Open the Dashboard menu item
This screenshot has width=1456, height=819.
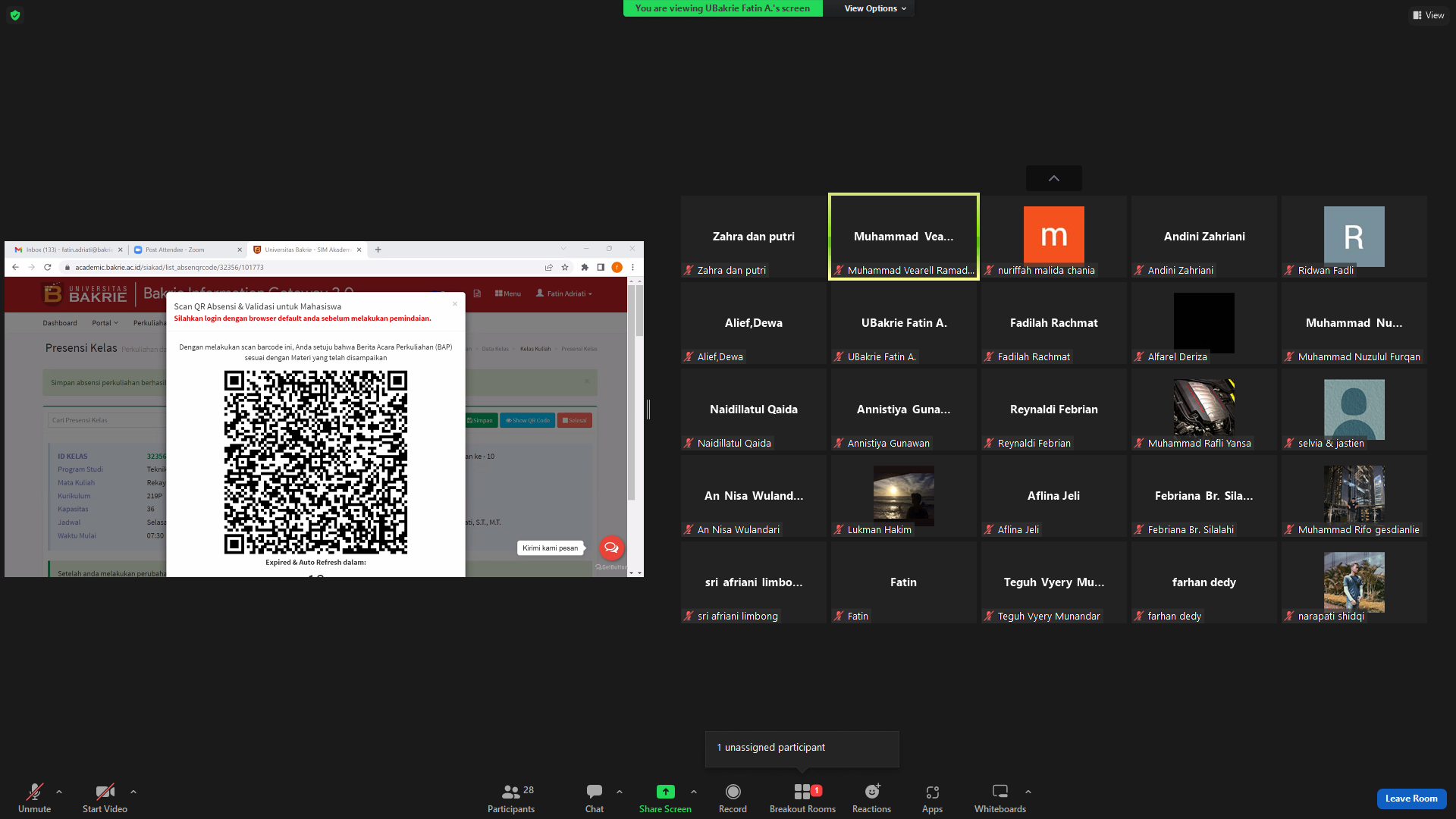click(60, 323)
